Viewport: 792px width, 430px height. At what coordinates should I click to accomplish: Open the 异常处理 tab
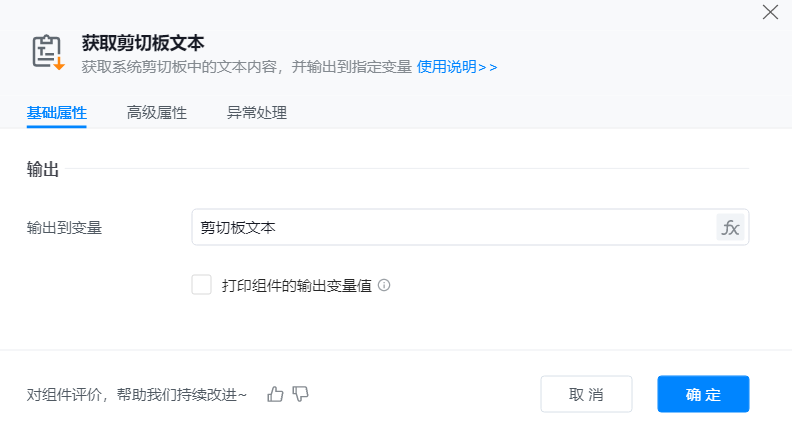[x=257, y=112]
